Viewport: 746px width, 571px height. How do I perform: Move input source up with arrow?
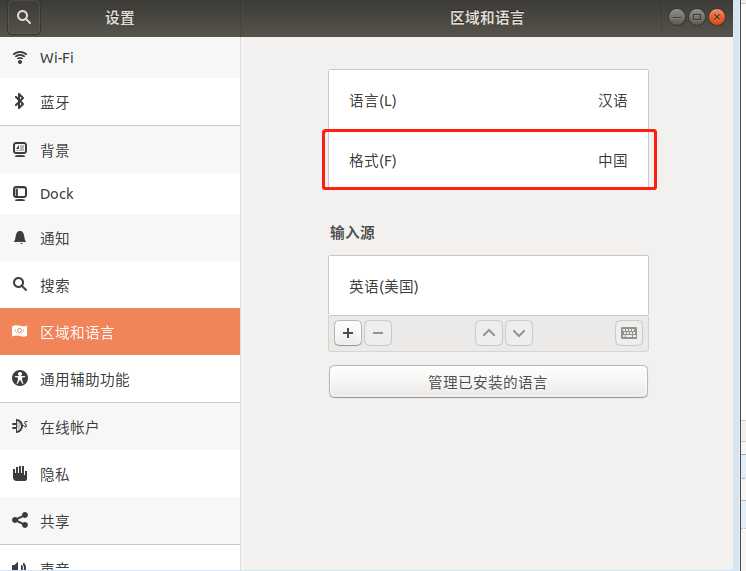coord(489,333)
